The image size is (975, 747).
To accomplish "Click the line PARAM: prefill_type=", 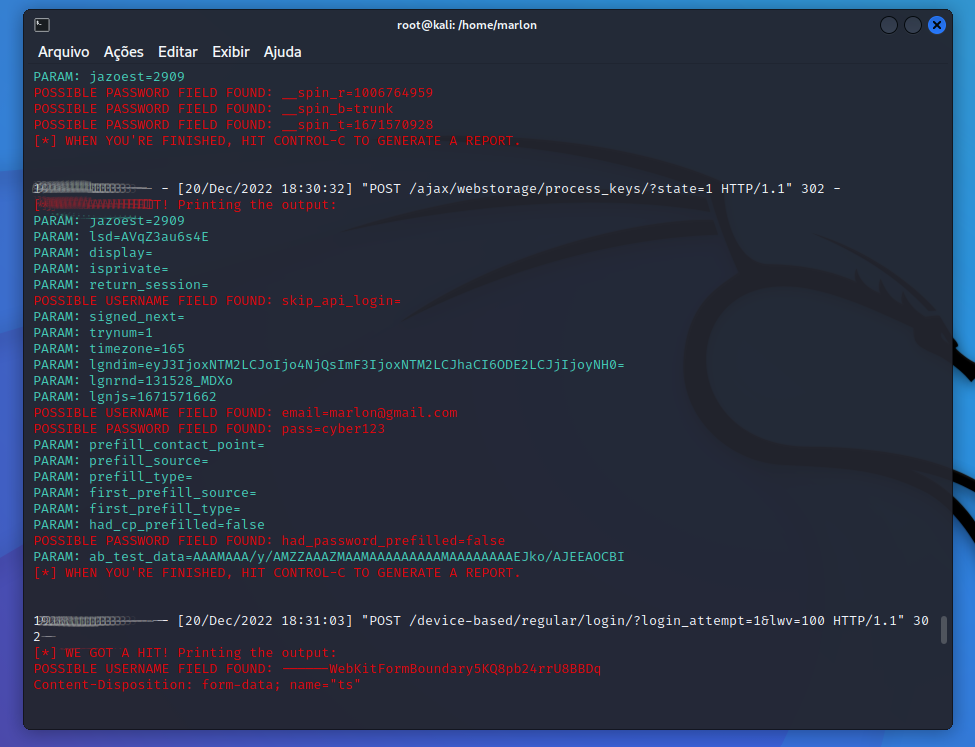I will pyautogui.click(x=113, y=477).
